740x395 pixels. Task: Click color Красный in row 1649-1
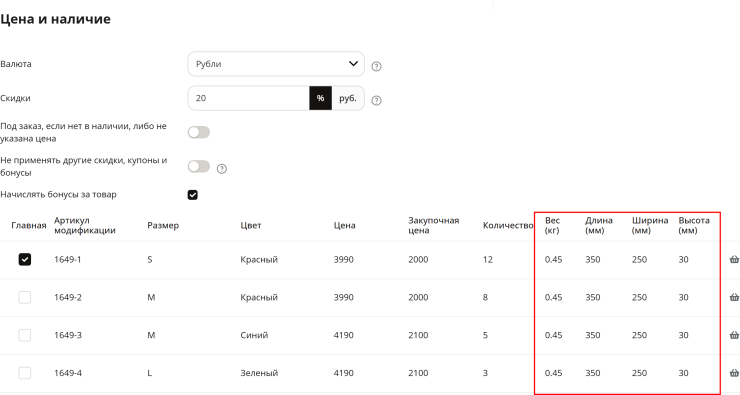(259, 260)
